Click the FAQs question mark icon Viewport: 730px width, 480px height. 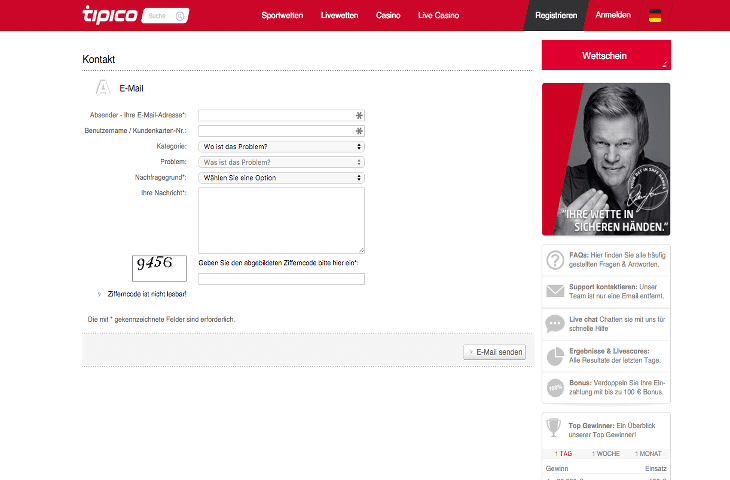[x=555, y=260]
